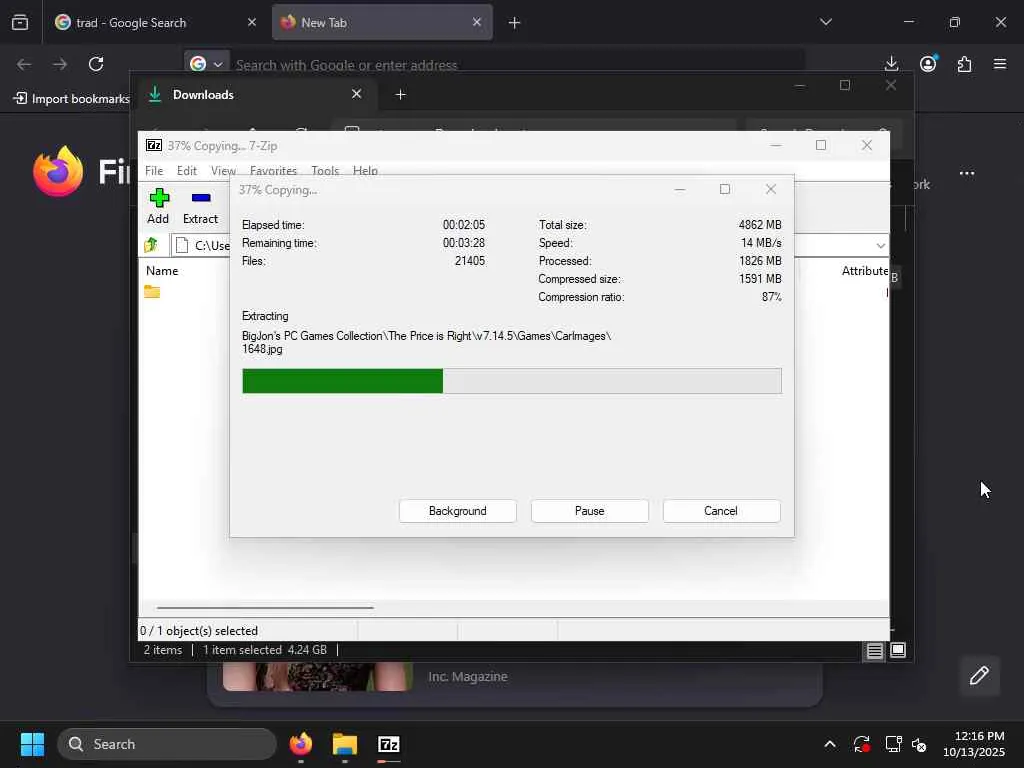Open 7-Zip from the taskbar
This screenshot has height=768, width=1024.
click(x=389, y=744)
